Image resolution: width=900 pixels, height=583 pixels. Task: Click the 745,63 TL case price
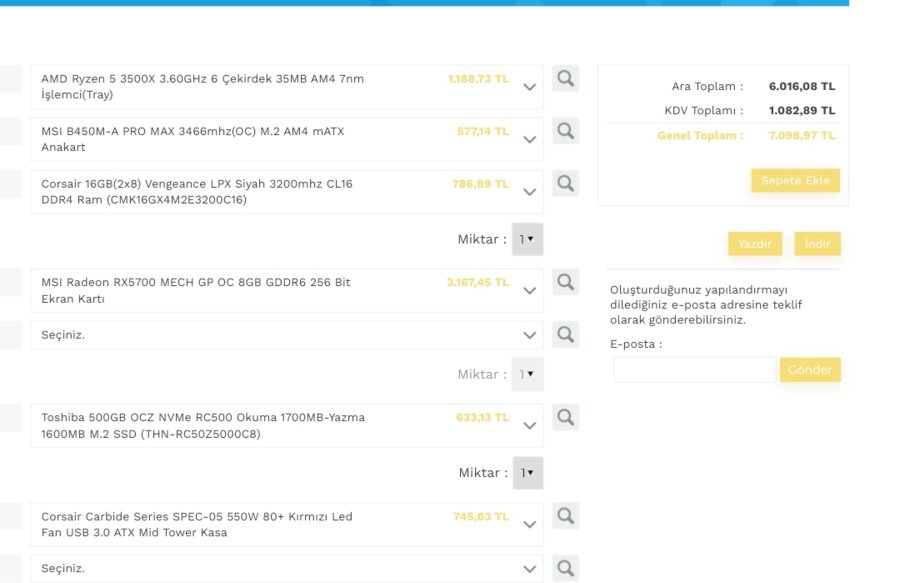481,516
